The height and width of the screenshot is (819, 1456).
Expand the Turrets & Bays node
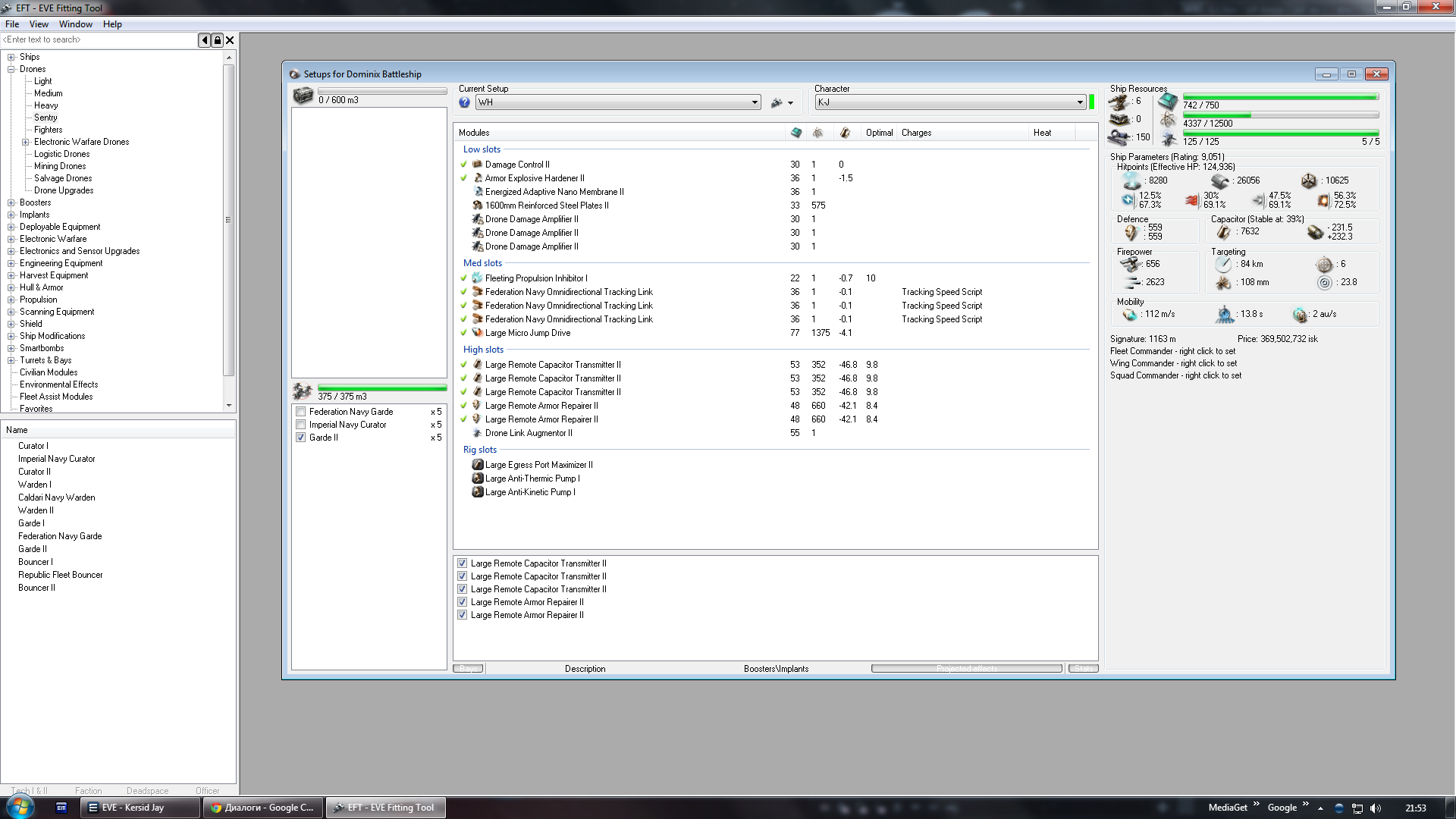(x=11, y=360)
